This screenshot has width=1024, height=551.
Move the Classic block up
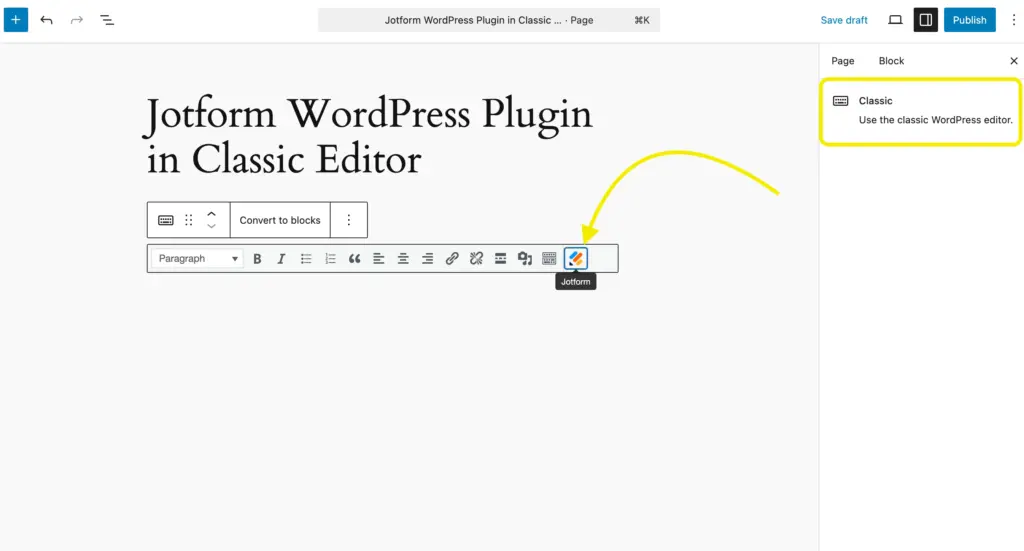coord(212,213)
